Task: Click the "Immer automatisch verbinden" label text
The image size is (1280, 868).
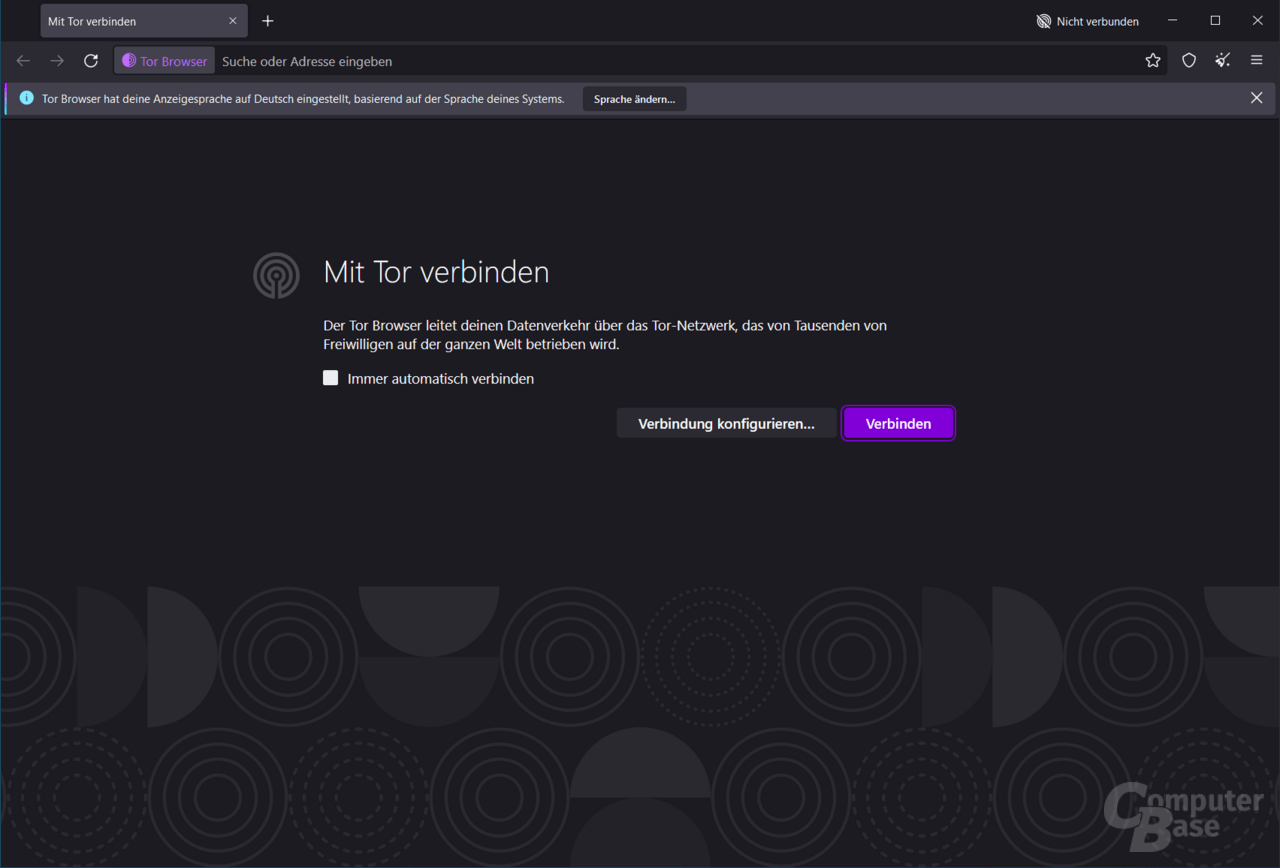Action: (441, 379)
